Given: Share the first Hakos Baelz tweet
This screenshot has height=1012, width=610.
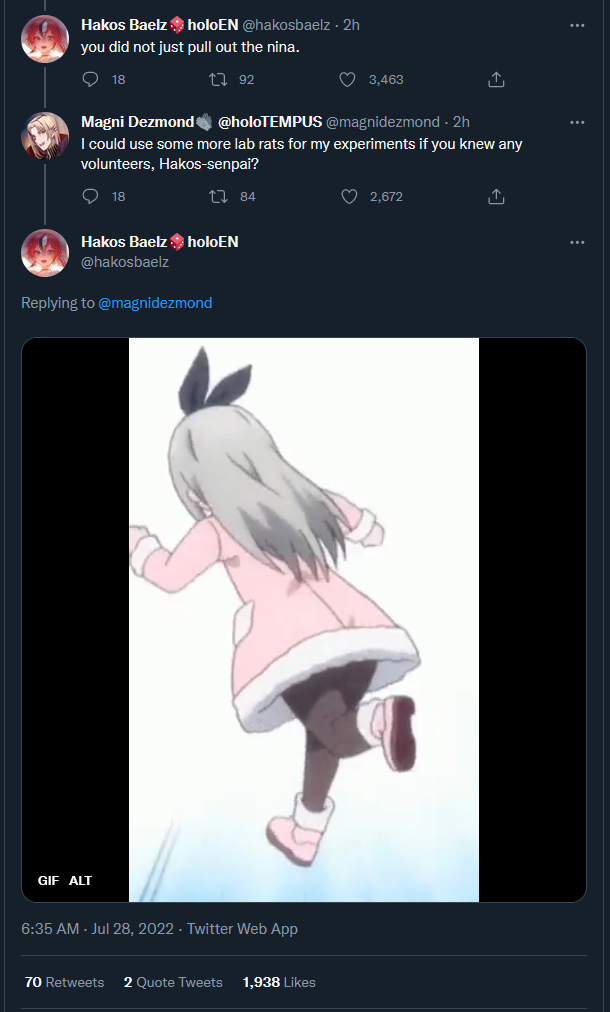Looking at the screenshot, I should 496,79.
